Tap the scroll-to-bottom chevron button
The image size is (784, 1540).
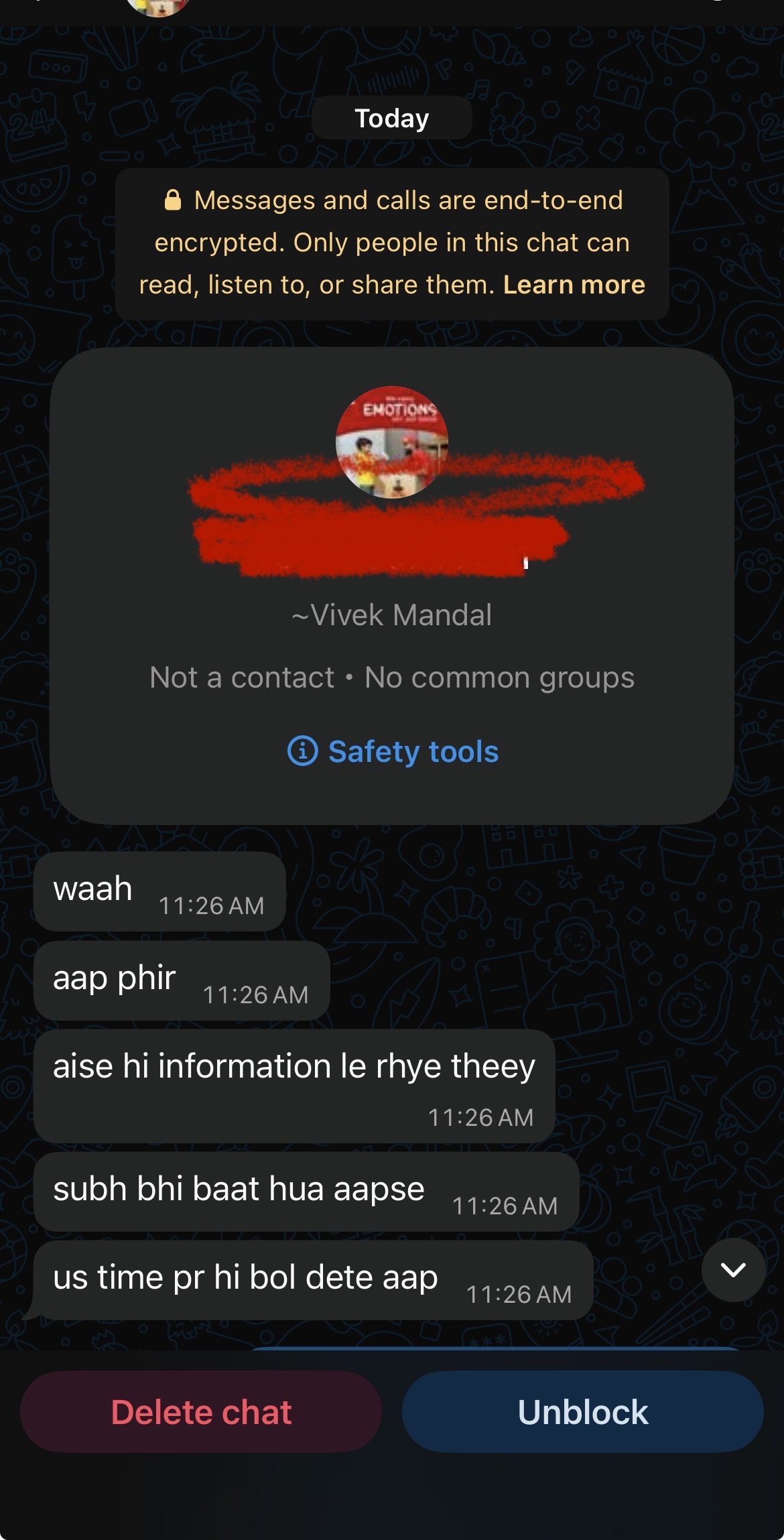click(733, 1269)
